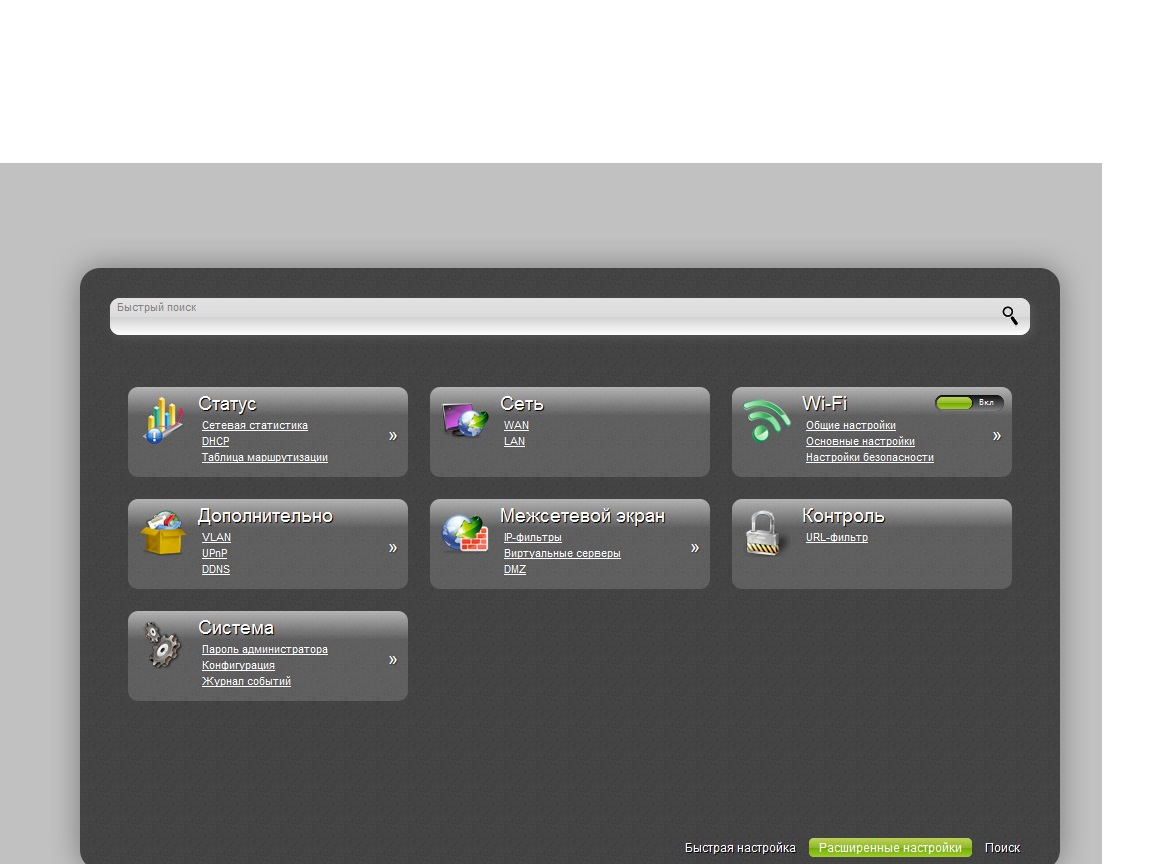Click the green Wi-Fi signal icon
This screenshot has height=864, width=1152.
766,420
